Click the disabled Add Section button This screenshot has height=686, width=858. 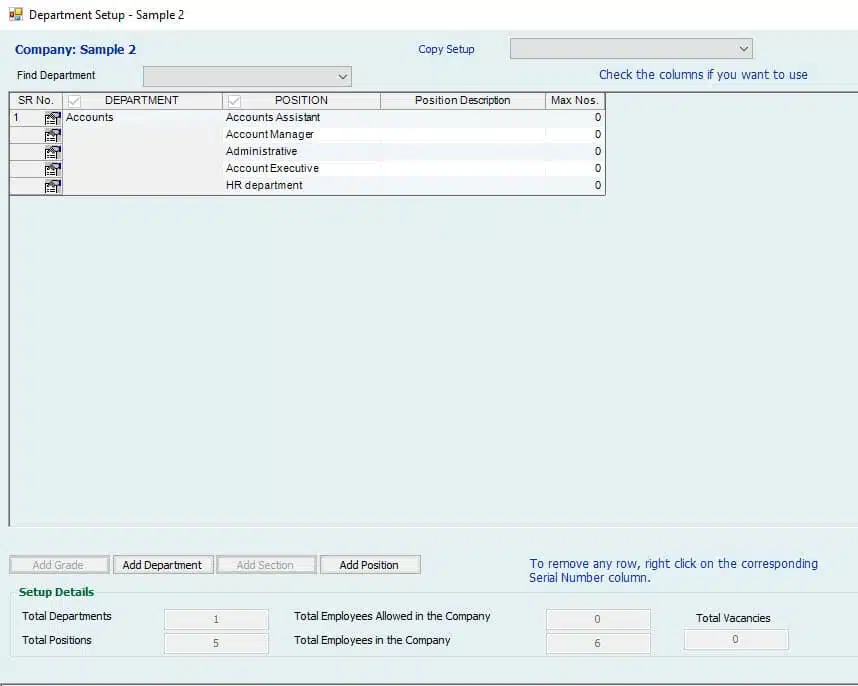pos(266,565)
